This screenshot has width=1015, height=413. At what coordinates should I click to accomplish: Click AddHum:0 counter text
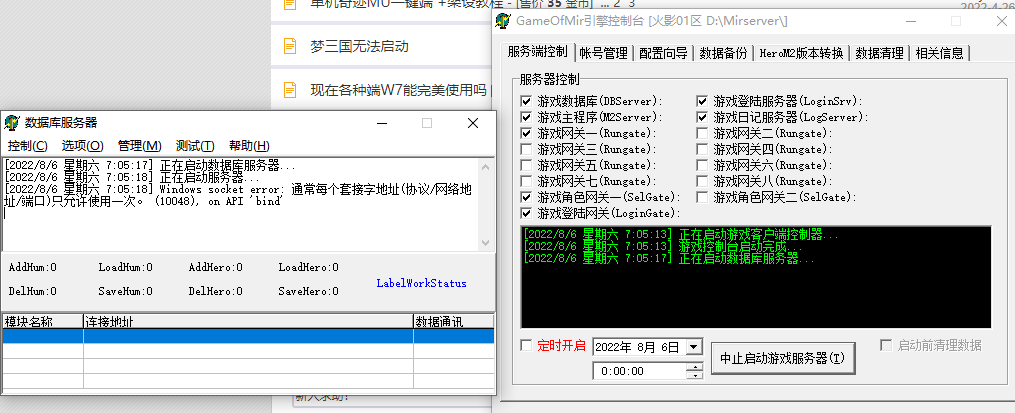32,267
